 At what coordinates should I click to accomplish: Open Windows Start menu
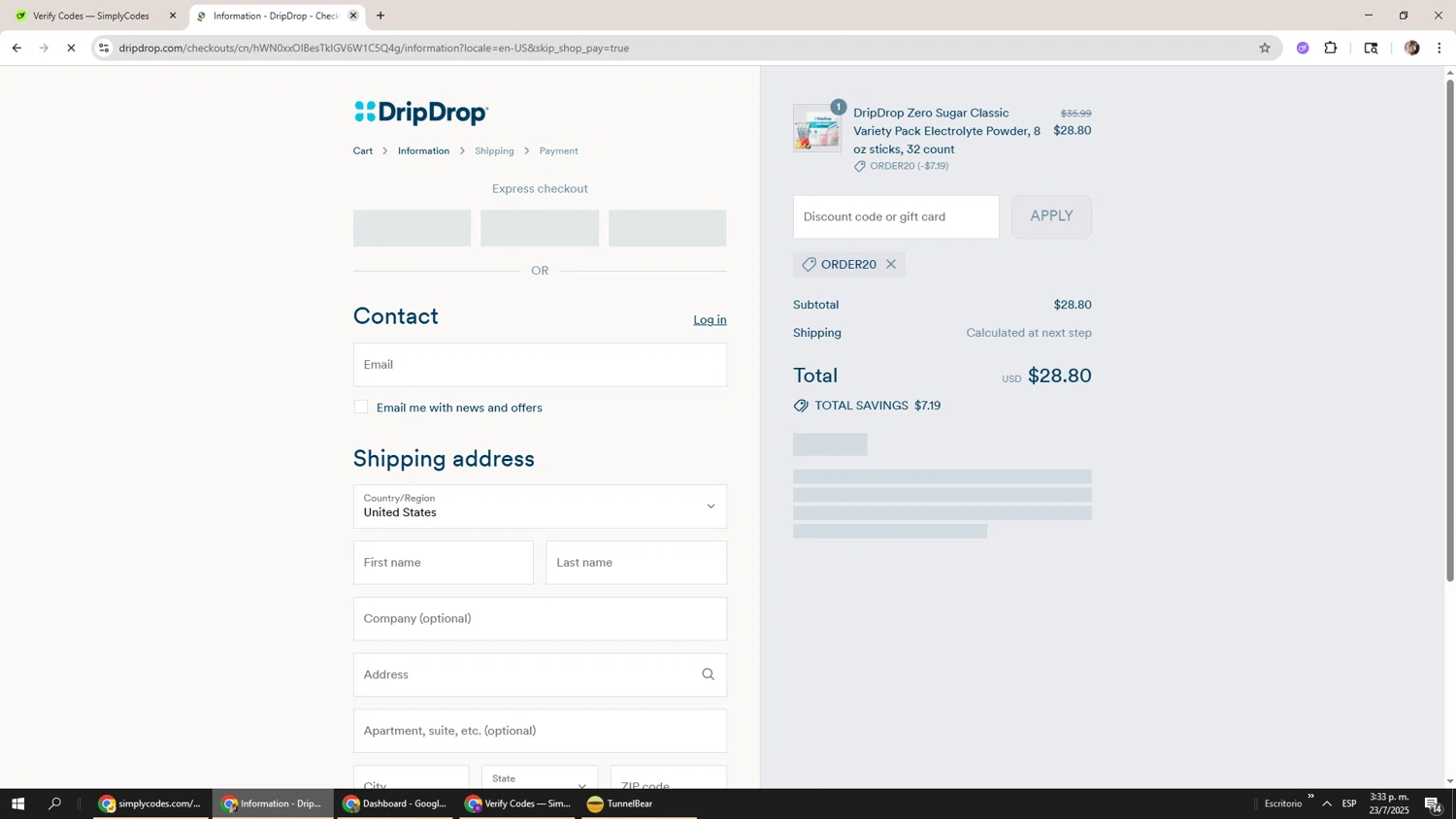click(17, 803)
